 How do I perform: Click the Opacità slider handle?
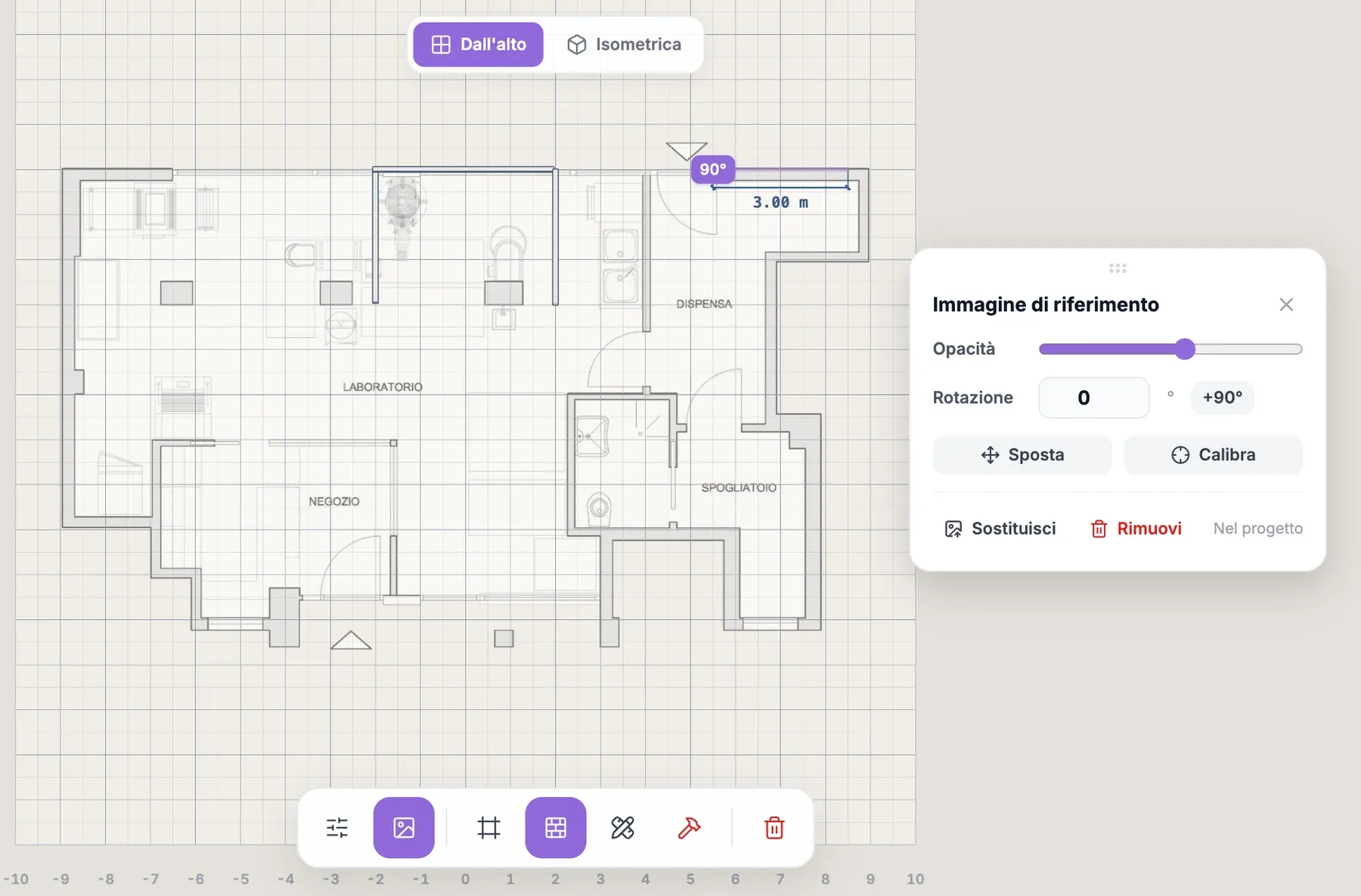click(1185, 349)
